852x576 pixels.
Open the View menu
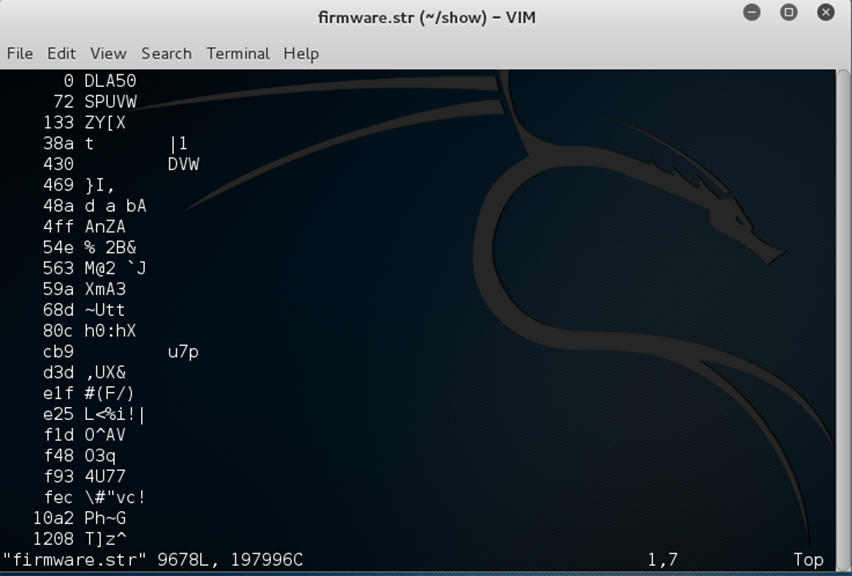[108, 53]
